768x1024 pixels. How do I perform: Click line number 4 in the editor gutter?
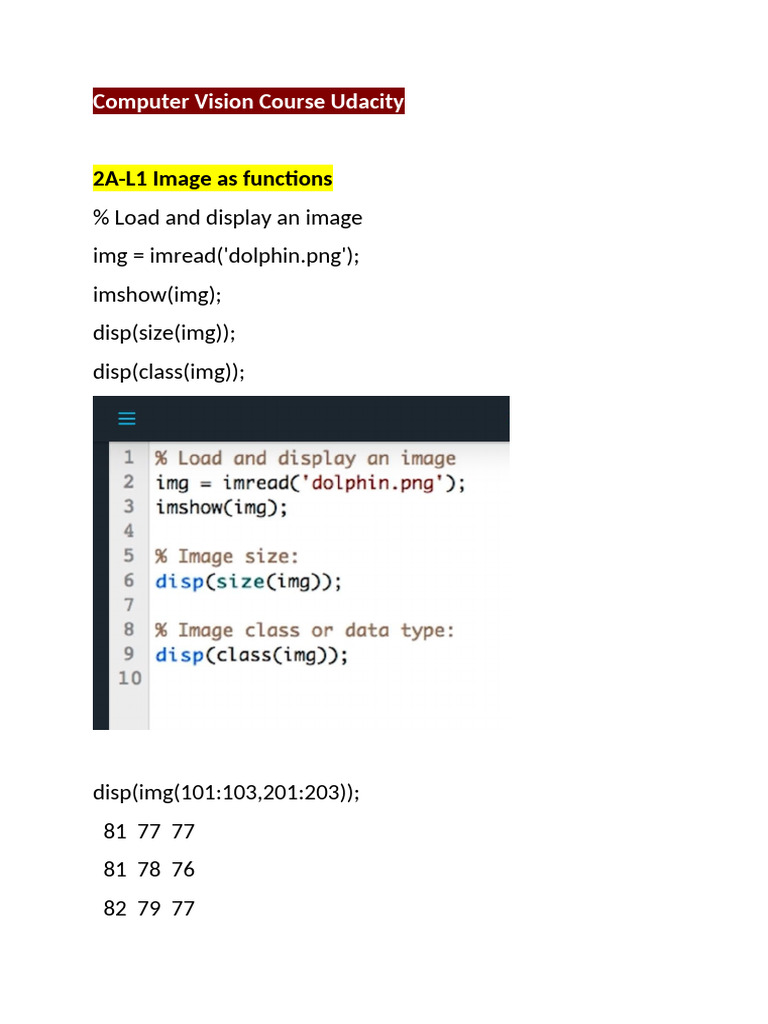click(x=128, y=531)
